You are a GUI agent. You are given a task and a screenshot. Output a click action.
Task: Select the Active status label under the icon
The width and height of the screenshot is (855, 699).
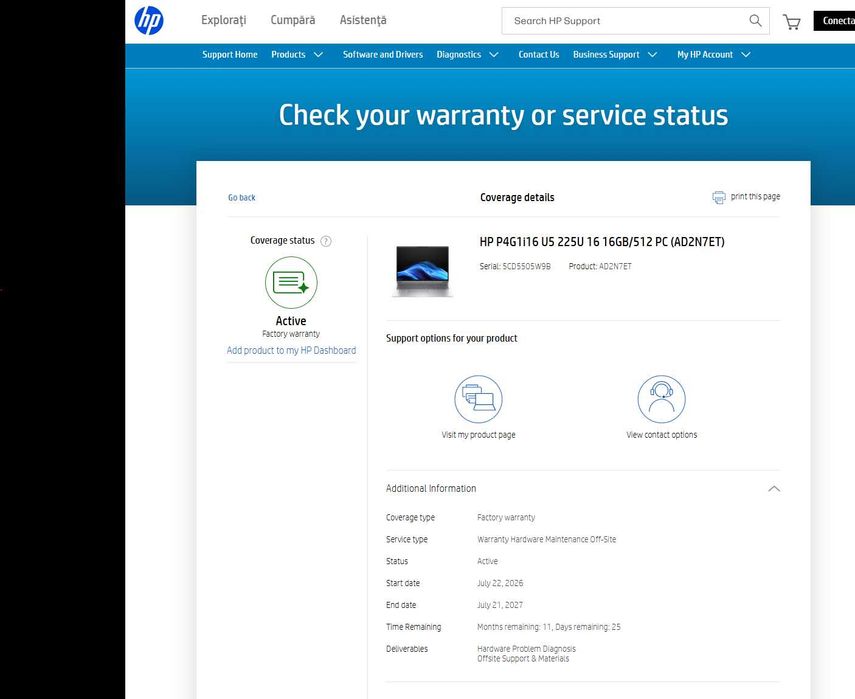[291, 321]
